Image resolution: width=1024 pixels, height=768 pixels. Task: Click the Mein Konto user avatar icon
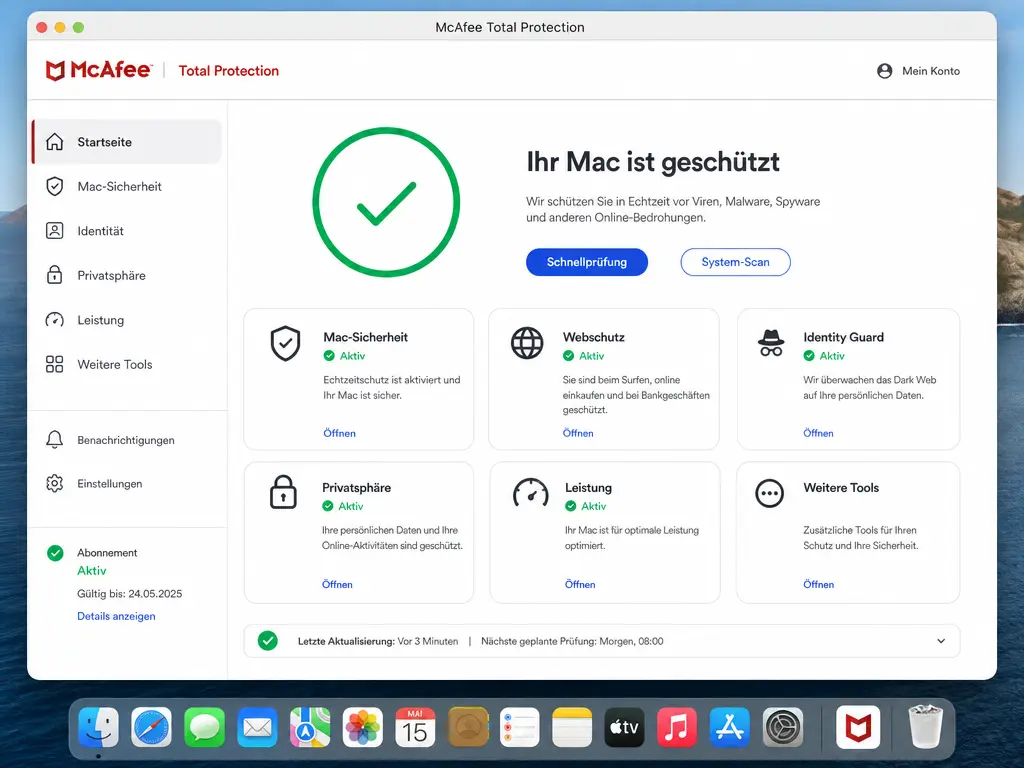click(x=884, y=71)
